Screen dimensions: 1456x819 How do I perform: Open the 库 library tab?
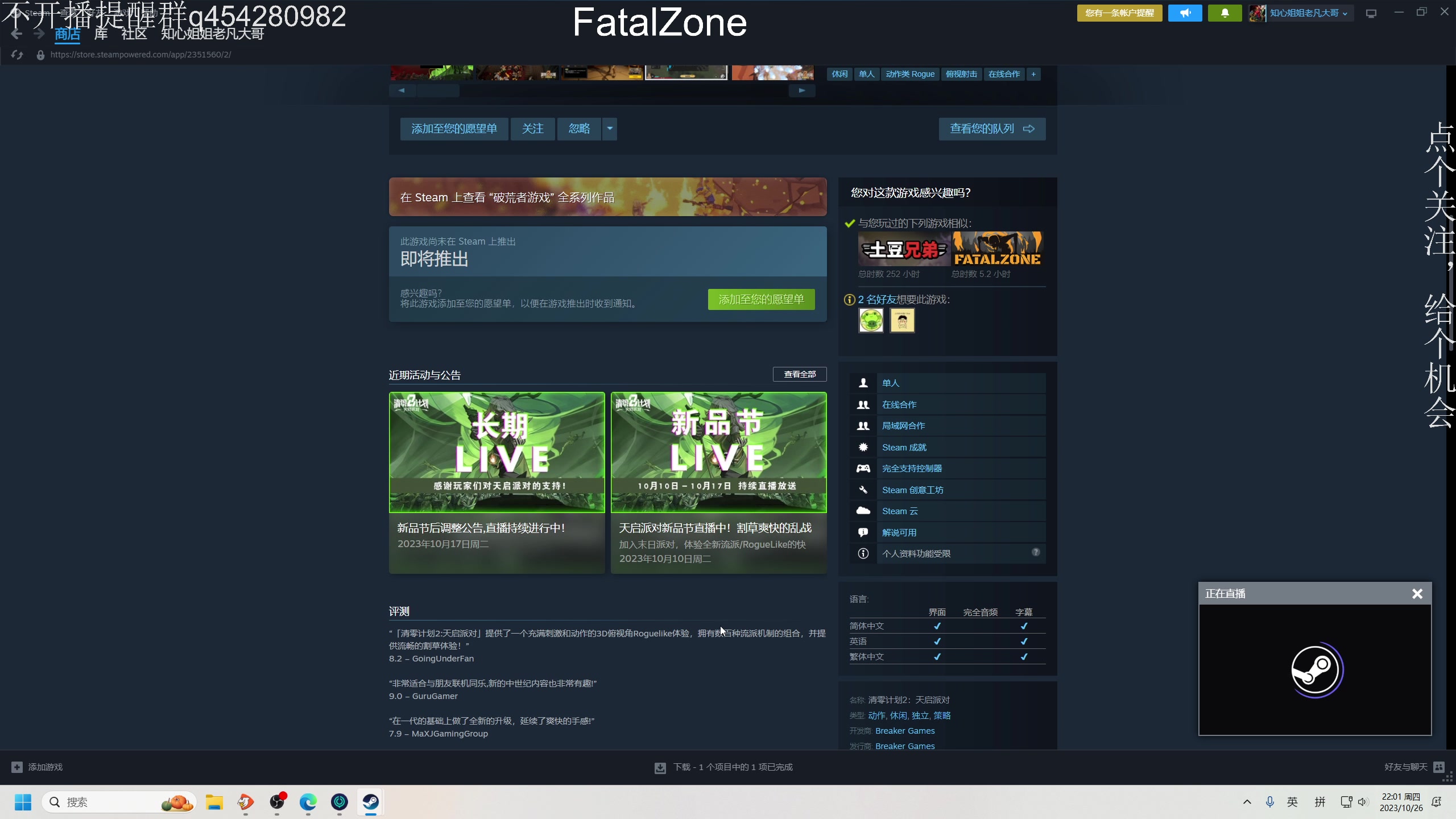[101, 34]
